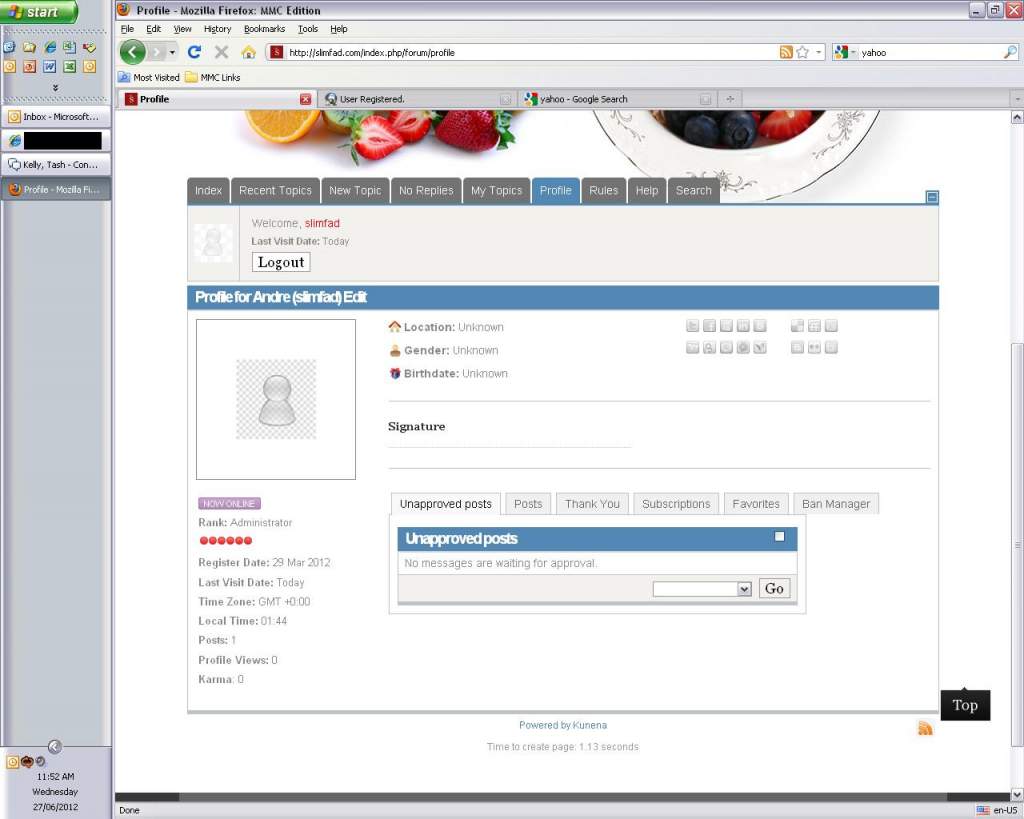Open the moderation action dropdown beside Go
This screenshot has width=1024, height=819.
click(701, 589)
